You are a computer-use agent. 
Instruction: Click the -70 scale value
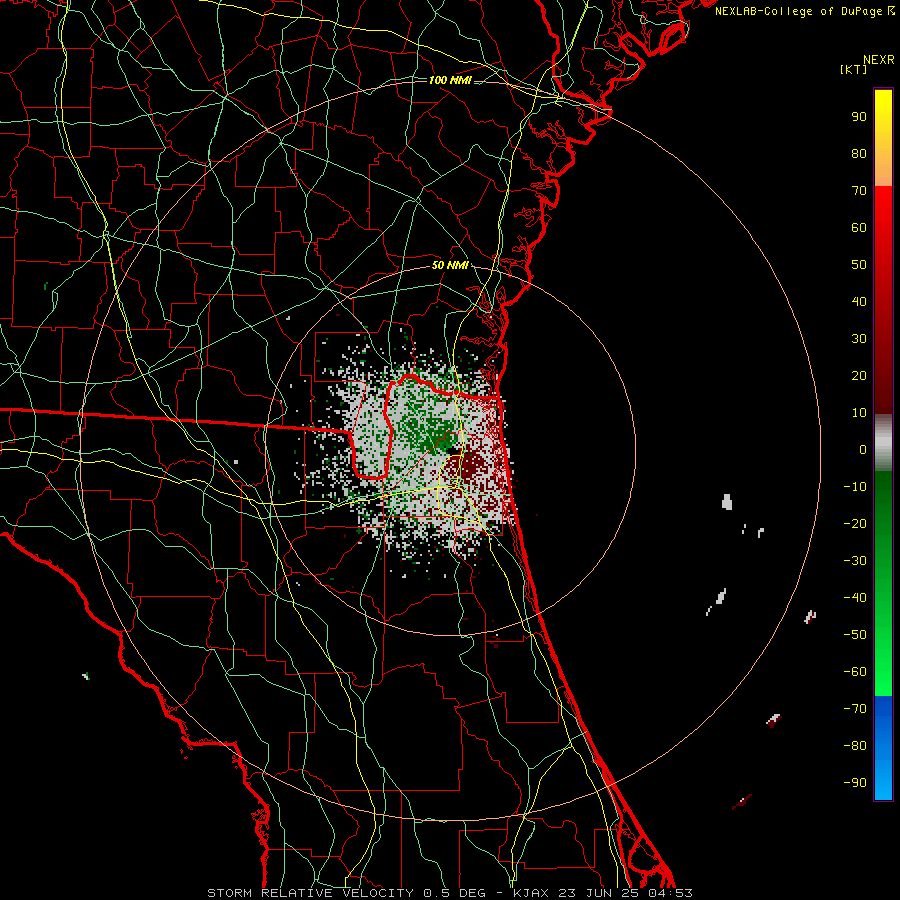(x=855, y=709)
